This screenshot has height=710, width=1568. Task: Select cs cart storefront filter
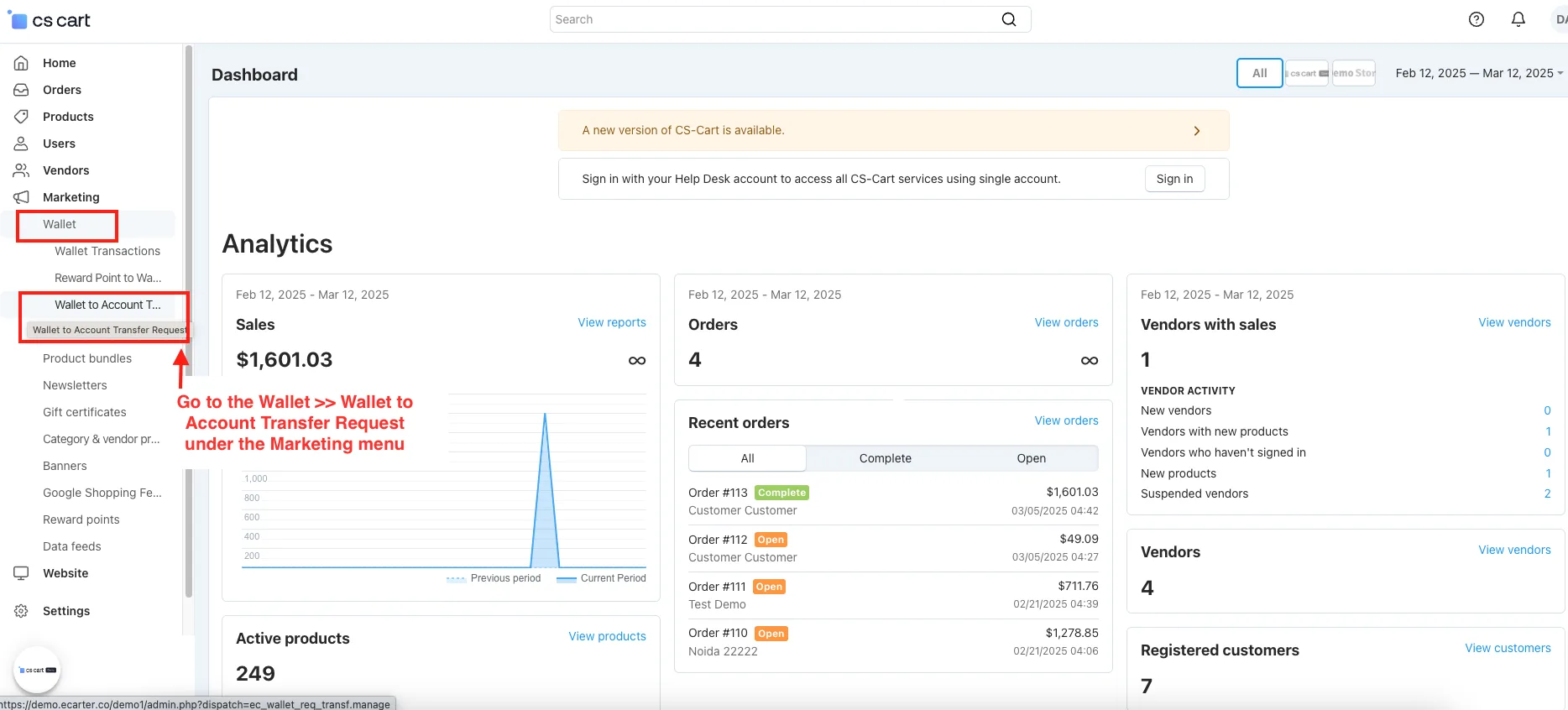tap(1306, 73)
